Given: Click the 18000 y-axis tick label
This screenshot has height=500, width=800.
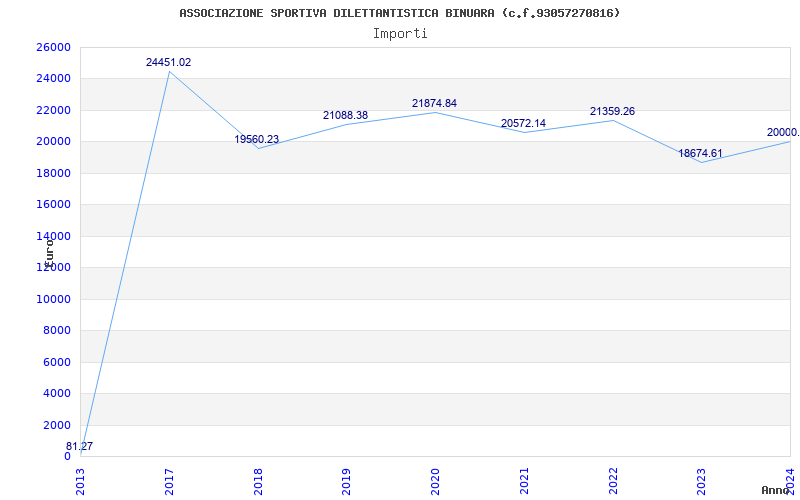Looking at the screenshot, I should coord(53,173).
